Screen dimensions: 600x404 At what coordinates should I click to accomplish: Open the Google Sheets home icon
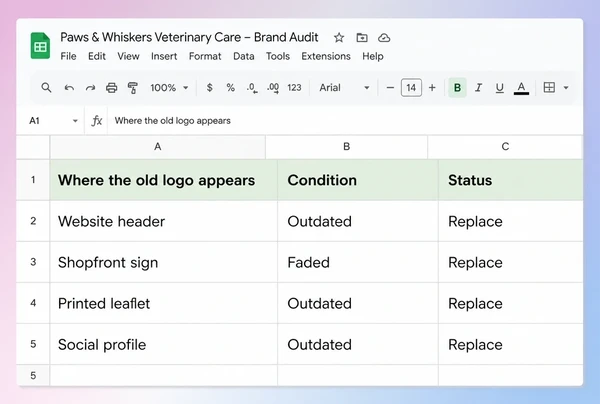[x=40, y=46]
